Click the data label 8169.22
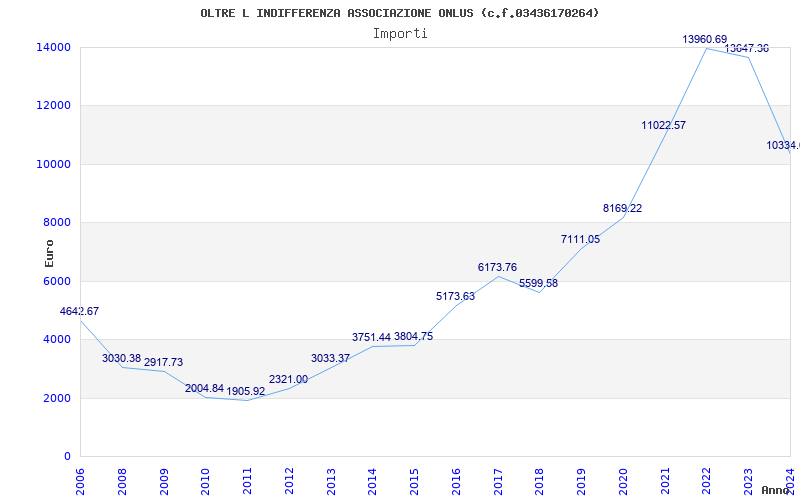This screenshot has height=500, width=800. click(x=622, y=208)
